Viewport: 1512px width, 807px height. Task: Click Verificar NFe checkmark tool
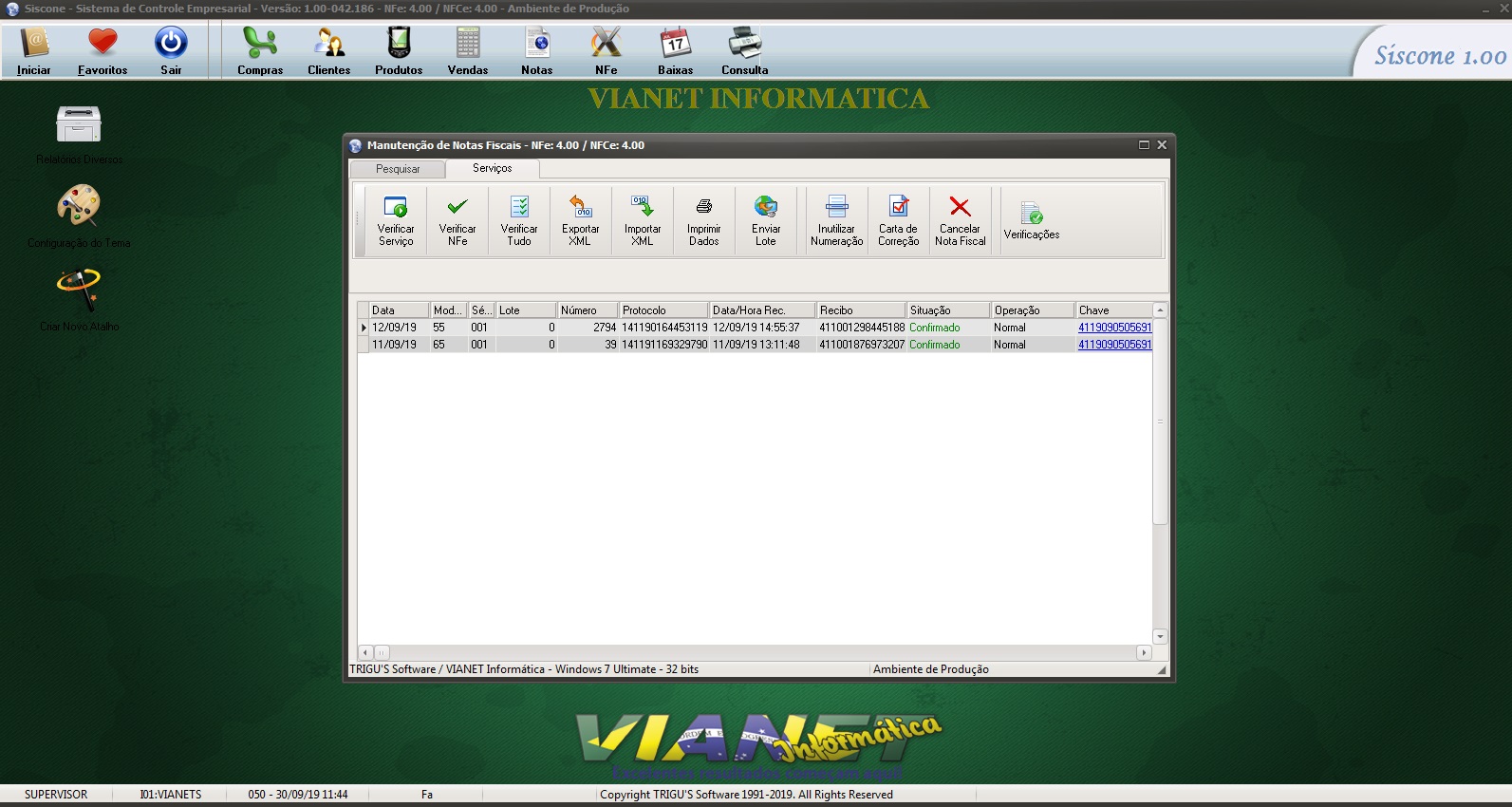pyautogui.click(x=457, y=221)
